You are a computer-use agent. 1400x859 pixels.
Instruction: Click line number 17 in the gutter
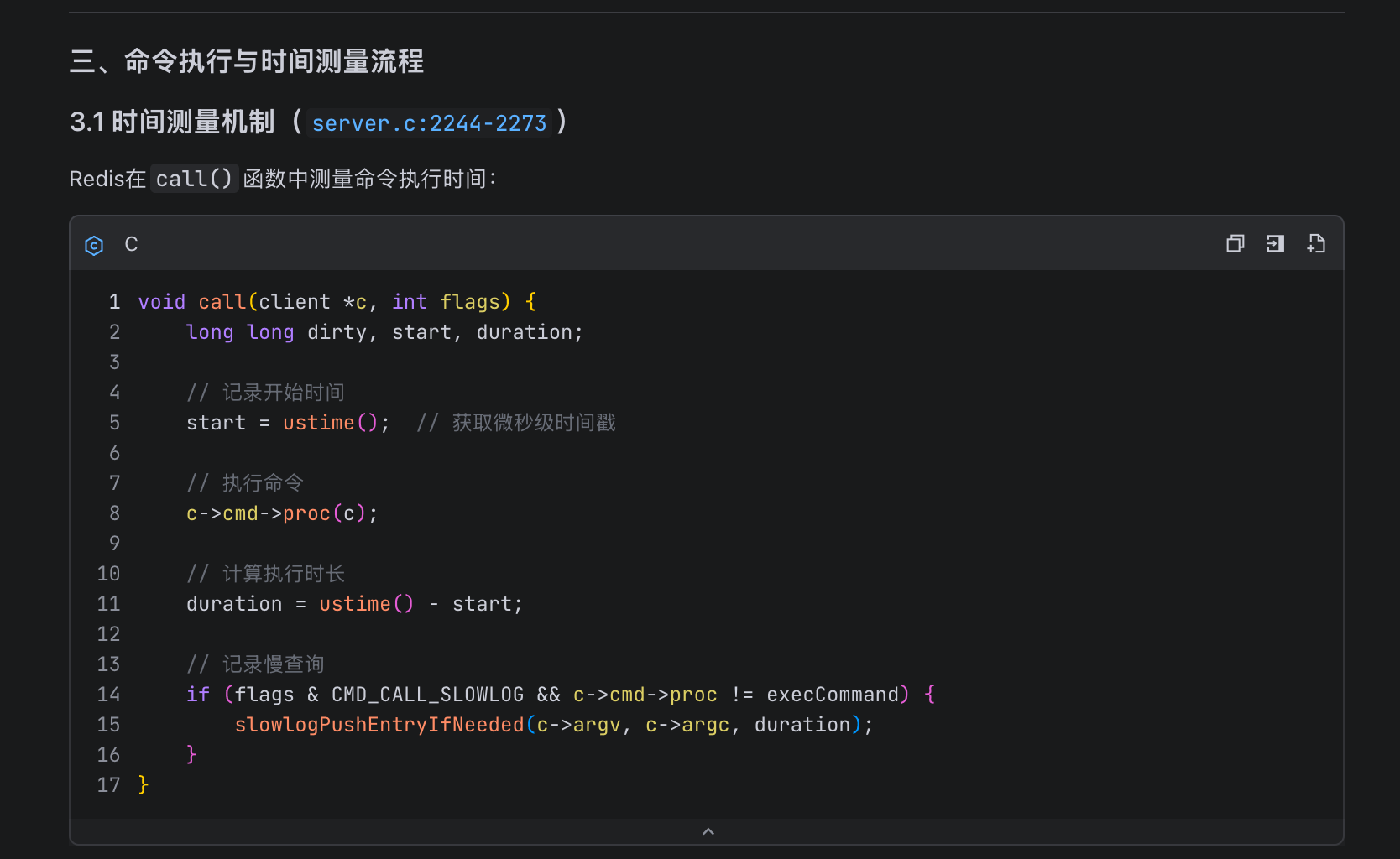click(109, 785)
